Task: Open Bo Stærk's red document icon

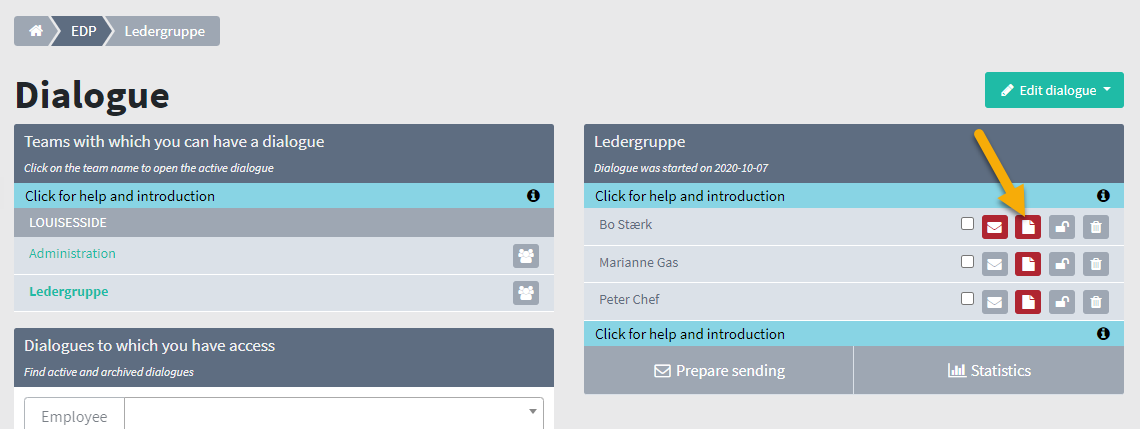Action: tap(1028, 227)
